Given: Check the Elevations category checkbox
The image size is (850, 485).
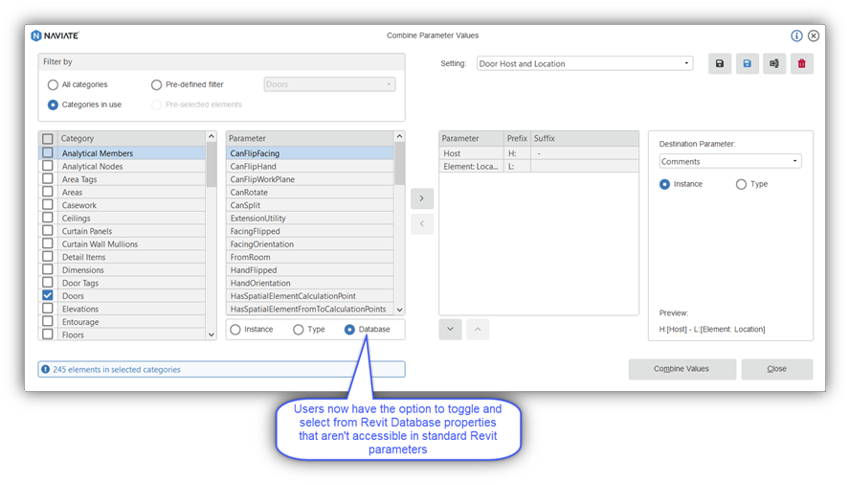Looking at the screenshot, I should pyautogui.click(x=48, y=308).
